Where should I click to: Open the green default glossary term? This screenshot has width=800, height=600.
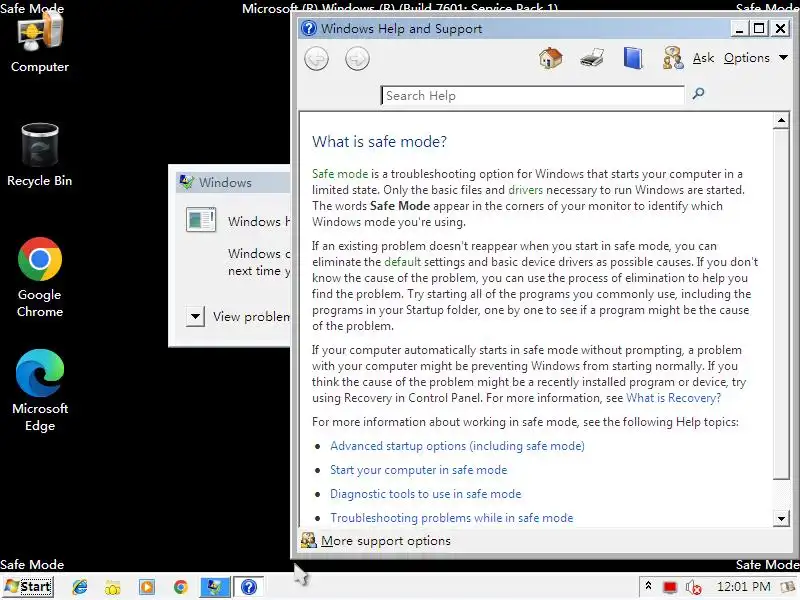pyautogui.click(x=403, y=262)
